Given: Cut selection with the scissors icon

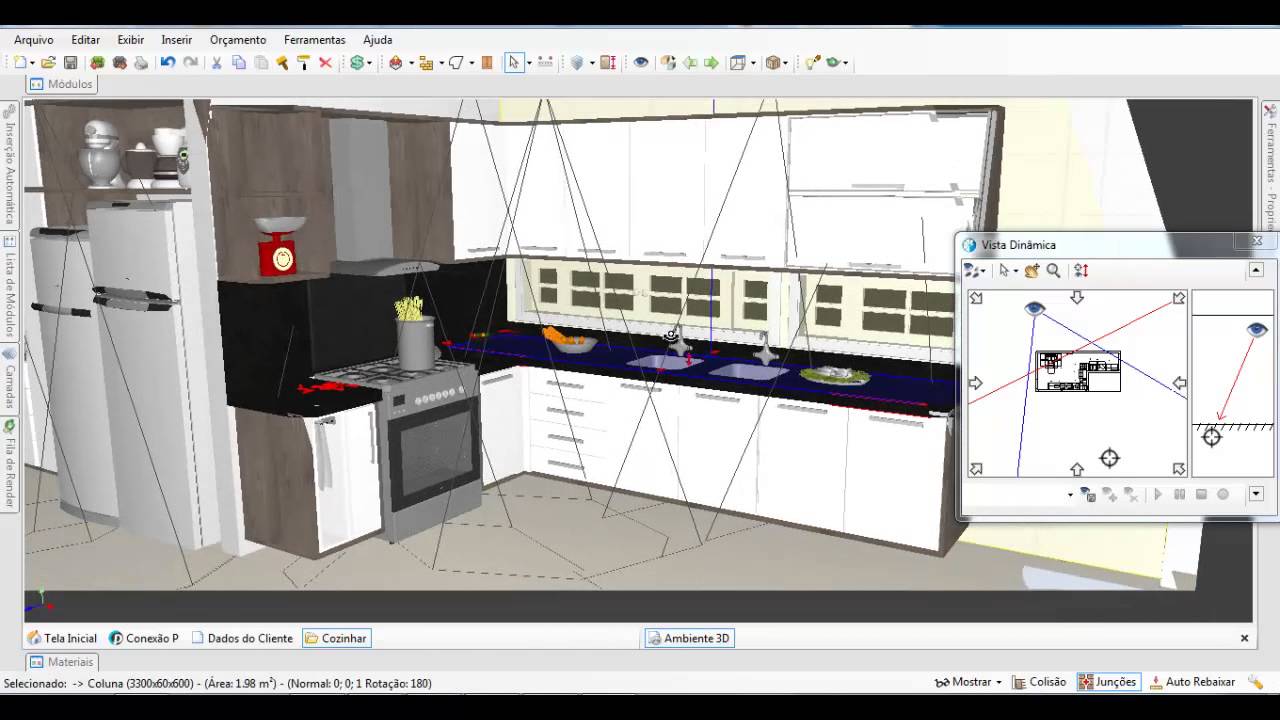Looking at the screenshot, I should [216, 62].
